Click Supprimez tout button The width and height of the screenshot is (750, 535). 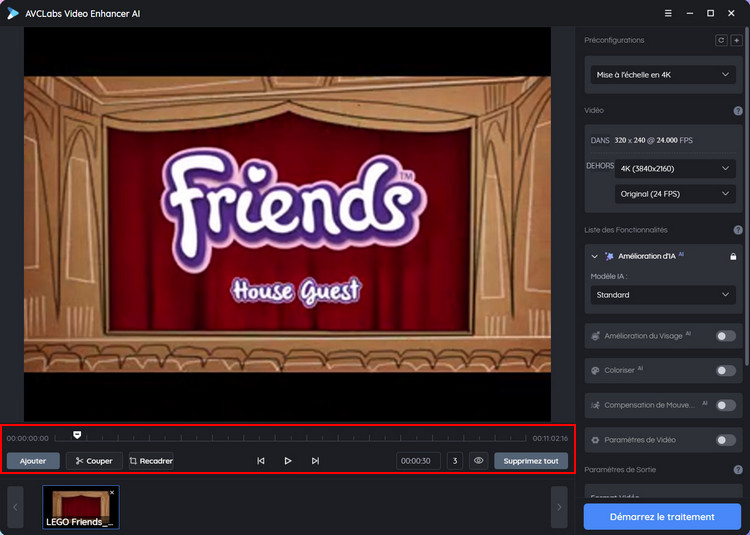pyautogui.click(x=531, y=461)
